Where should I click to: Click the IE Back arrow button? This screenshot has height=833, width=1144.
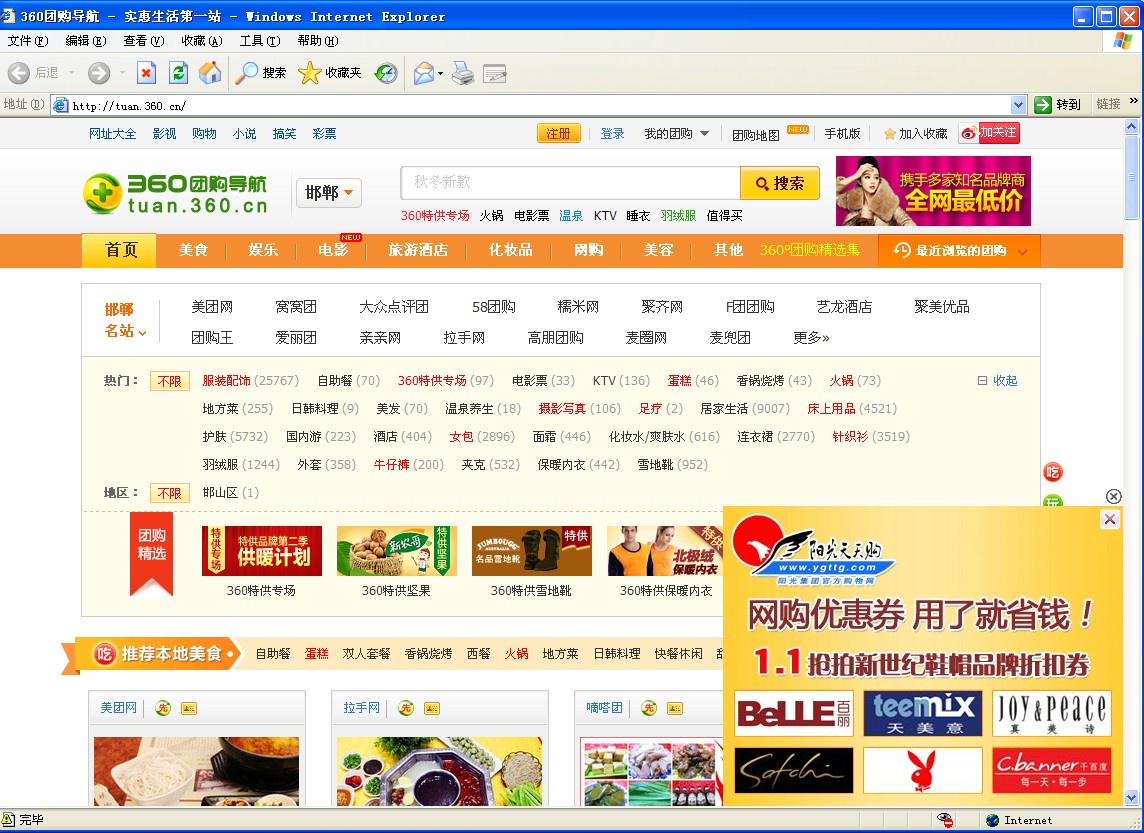[x=19, y=73]
